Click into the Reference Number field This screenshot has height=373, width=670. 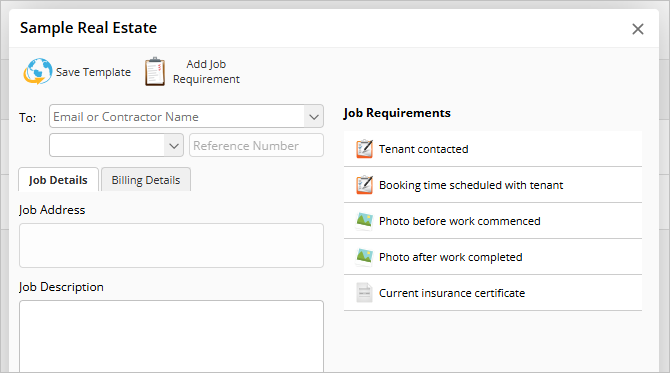(256, 145)
